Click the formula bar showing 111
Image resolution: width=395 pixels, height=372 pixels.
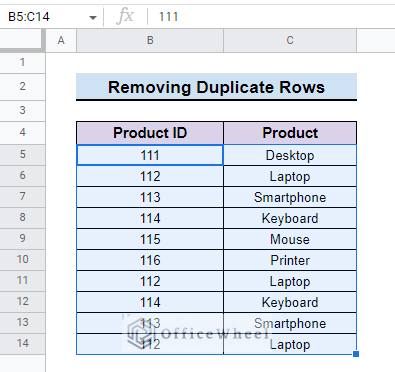272,17
